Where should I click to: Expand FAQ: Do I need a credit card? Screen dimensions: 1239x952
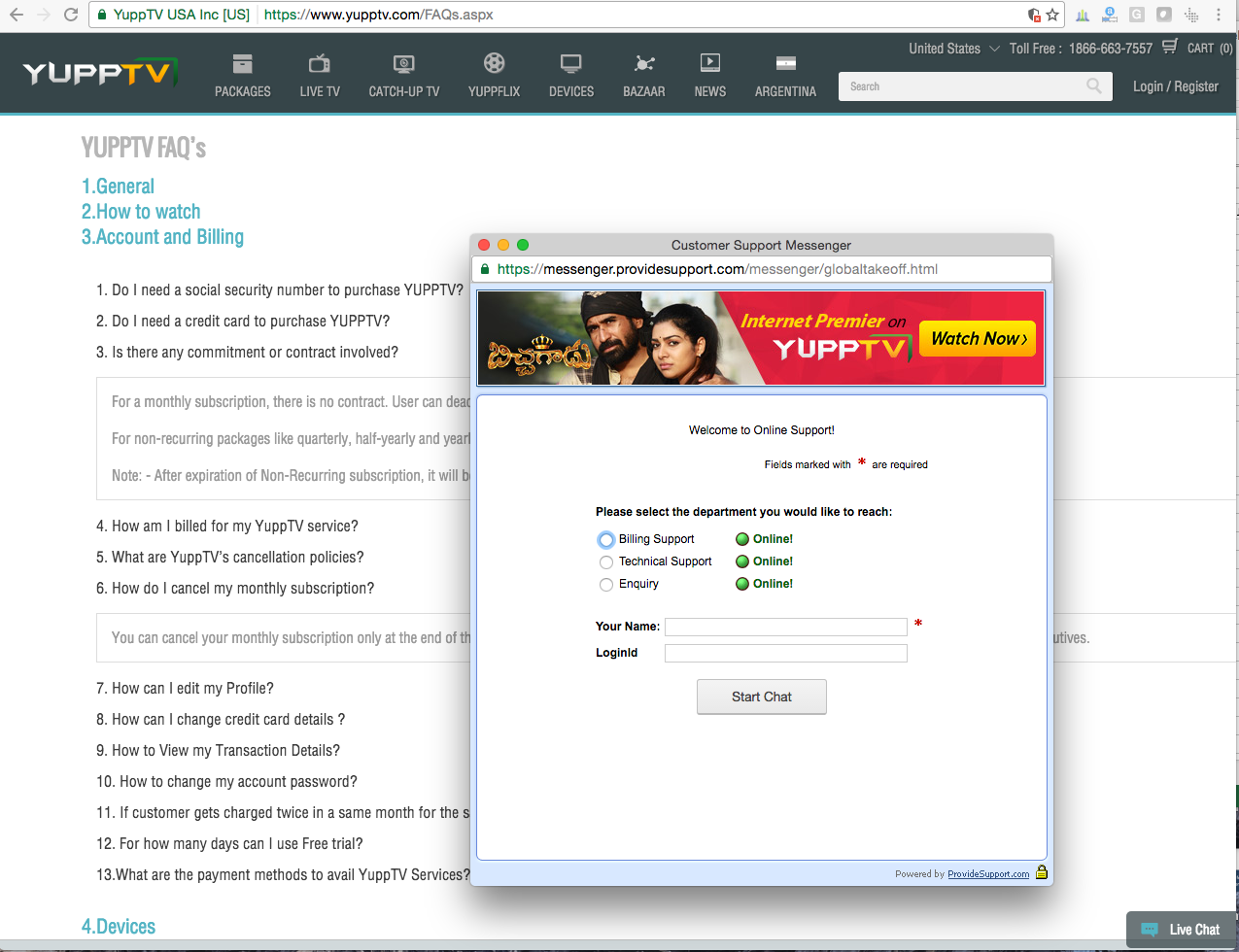[243, 321]
